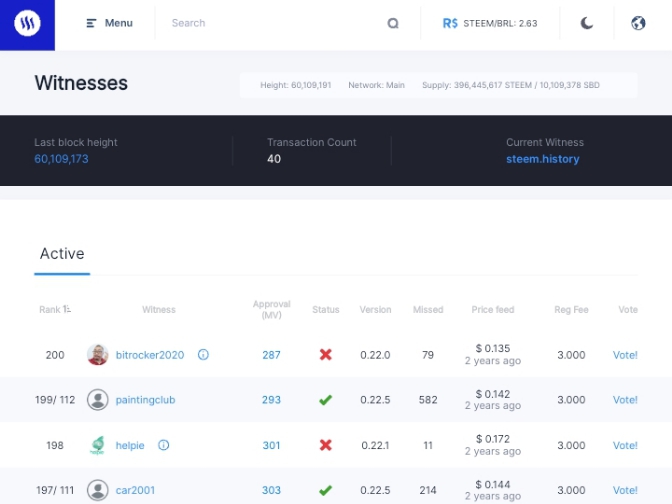The image size is (672, 504).
Task: Click the Version column header
Action: pyautogui.click(x=375, y=309)
